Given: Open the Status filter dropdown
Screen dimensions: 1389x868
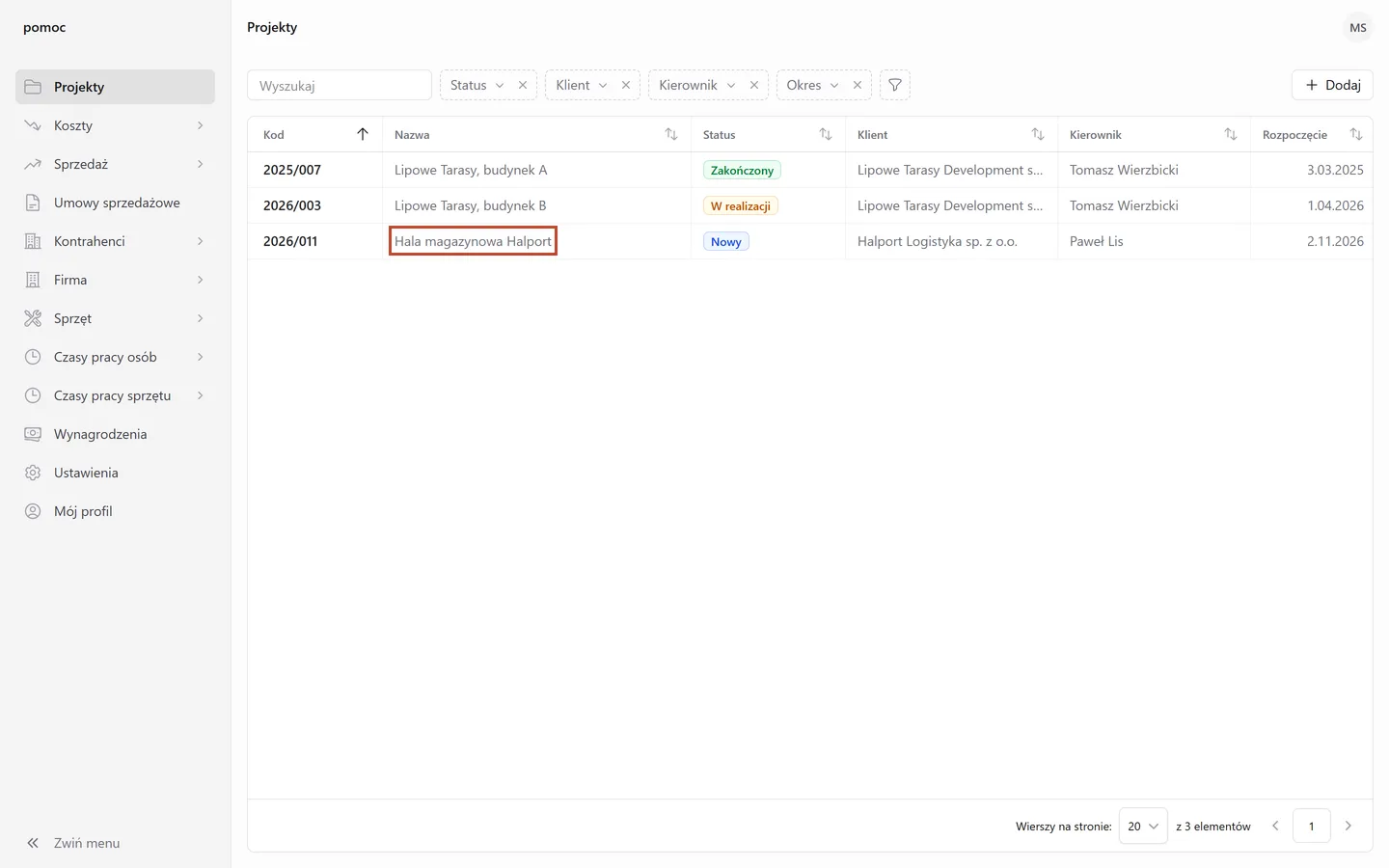Looking at the screenshot, I should coord(477,85).
